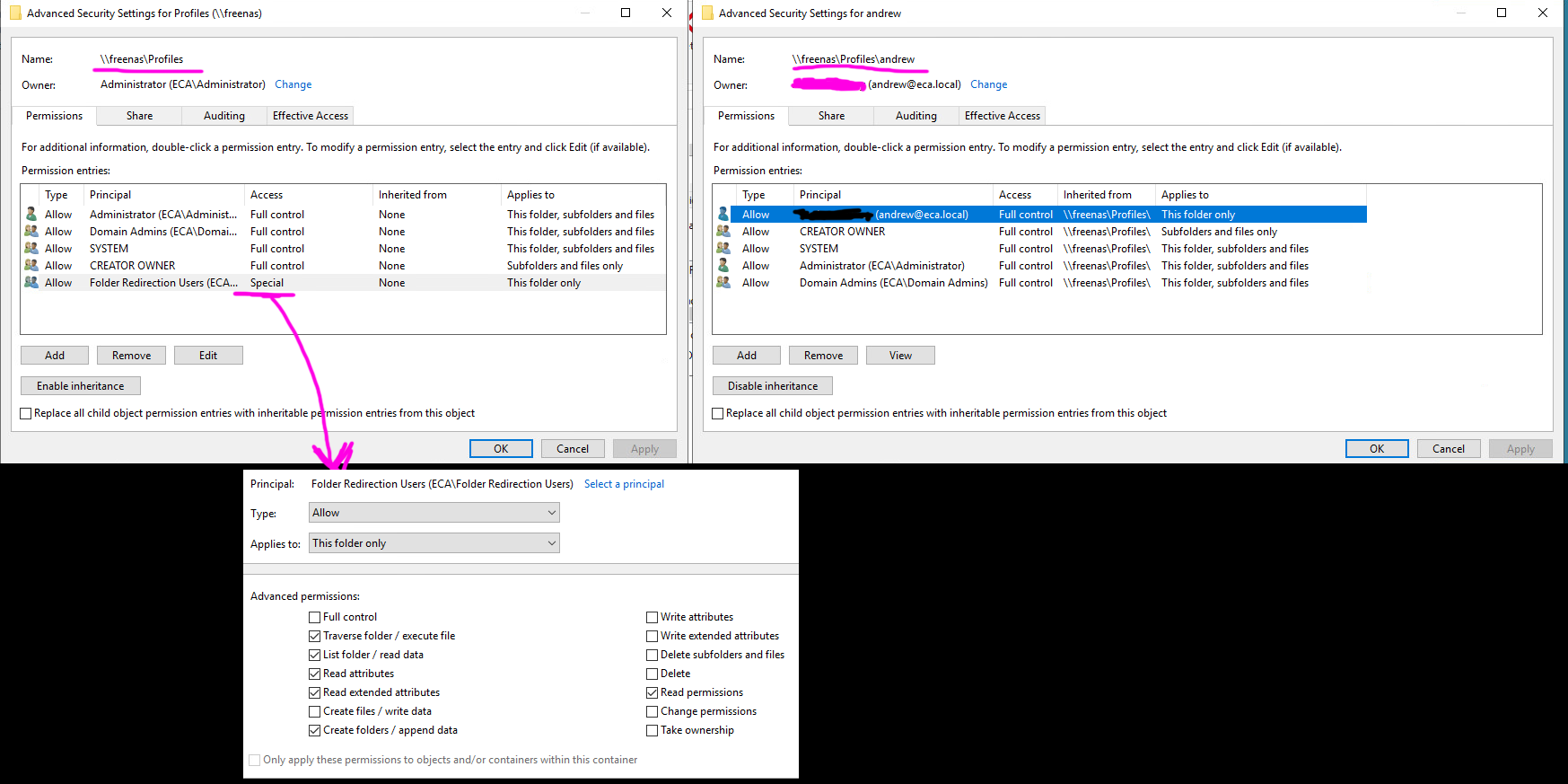Open Effective Access tab in Profiles window
The width and height of the screenshot is (1568, 784).
[311, 116]
